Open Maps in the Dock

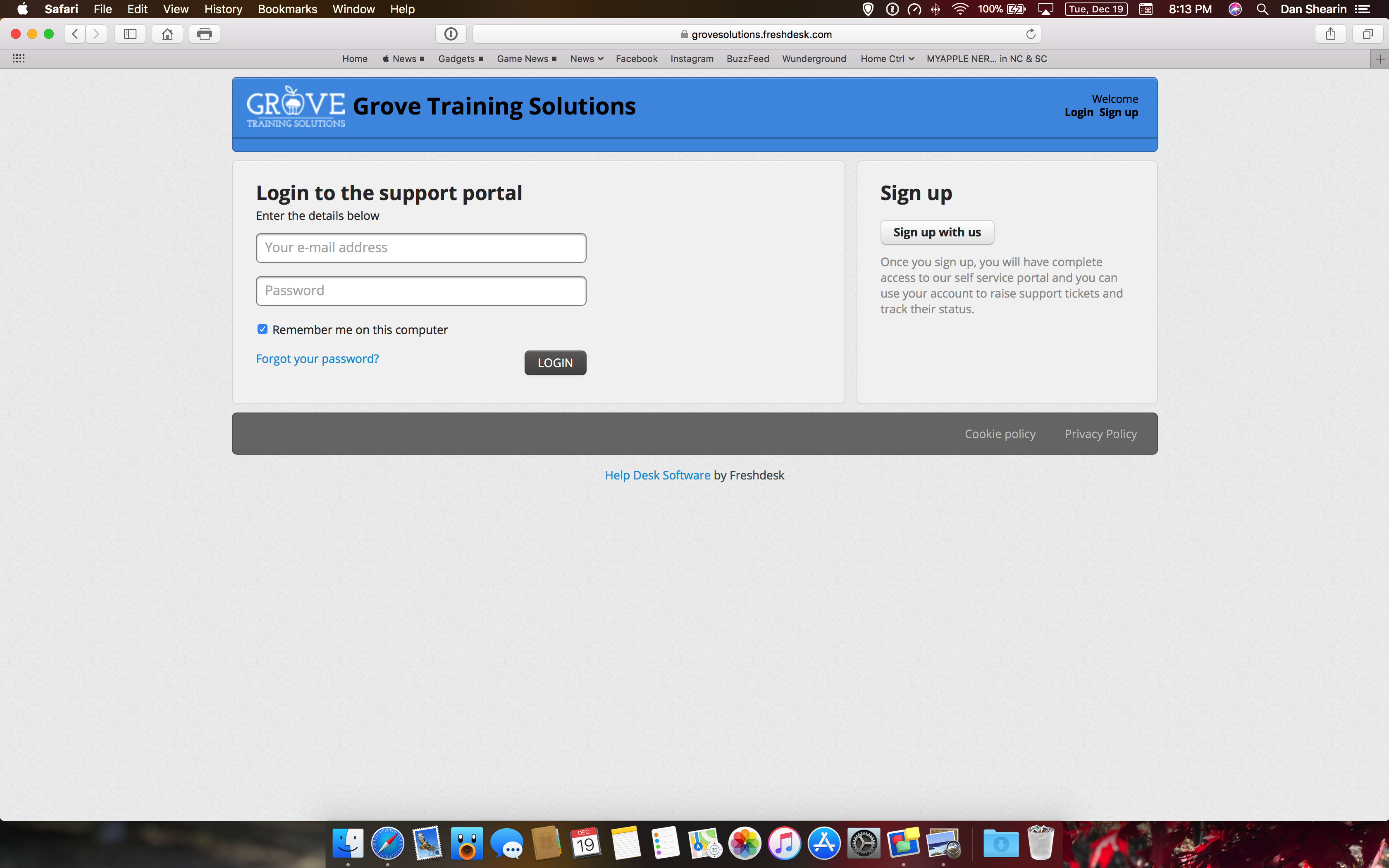point(705,844)
